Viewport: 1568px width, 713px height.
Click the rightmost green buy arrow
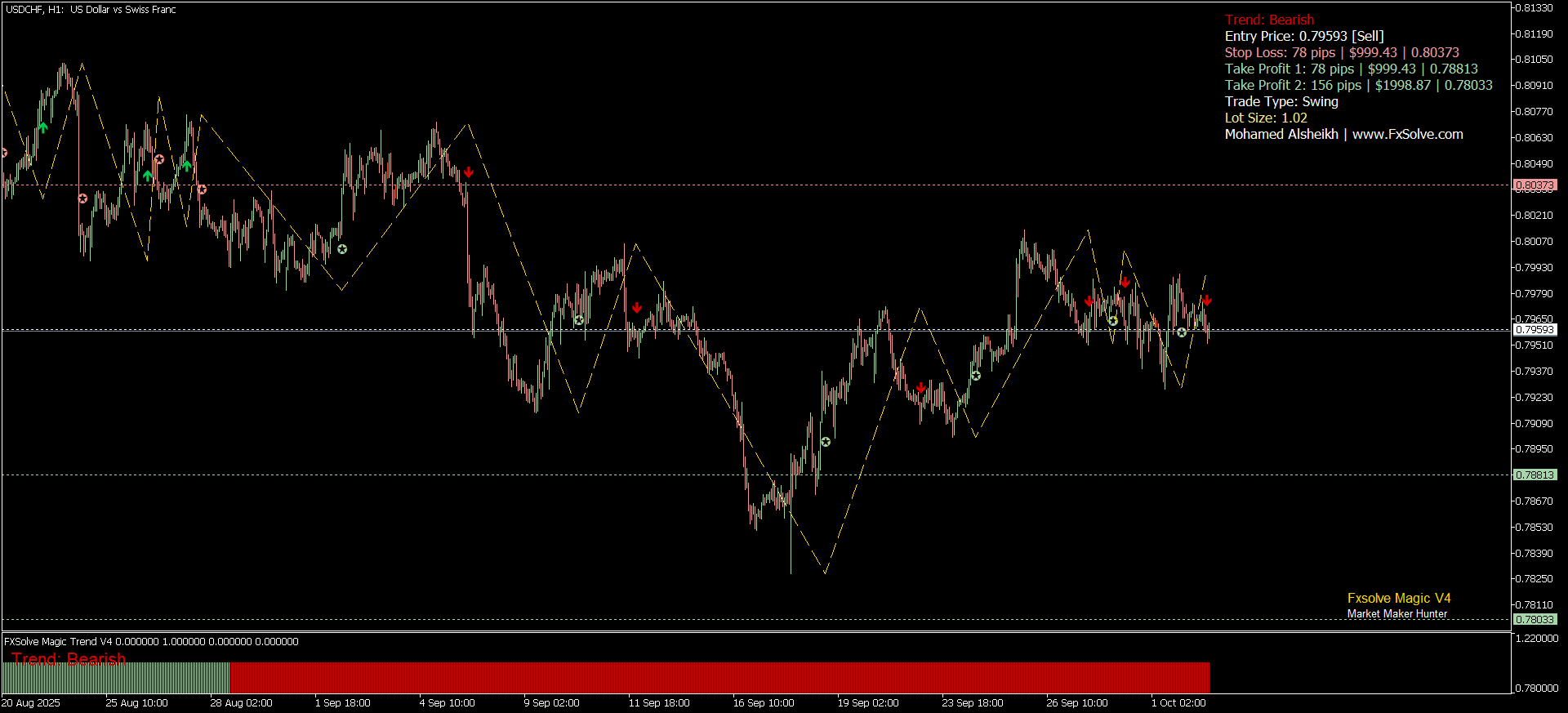click(187, 166)
